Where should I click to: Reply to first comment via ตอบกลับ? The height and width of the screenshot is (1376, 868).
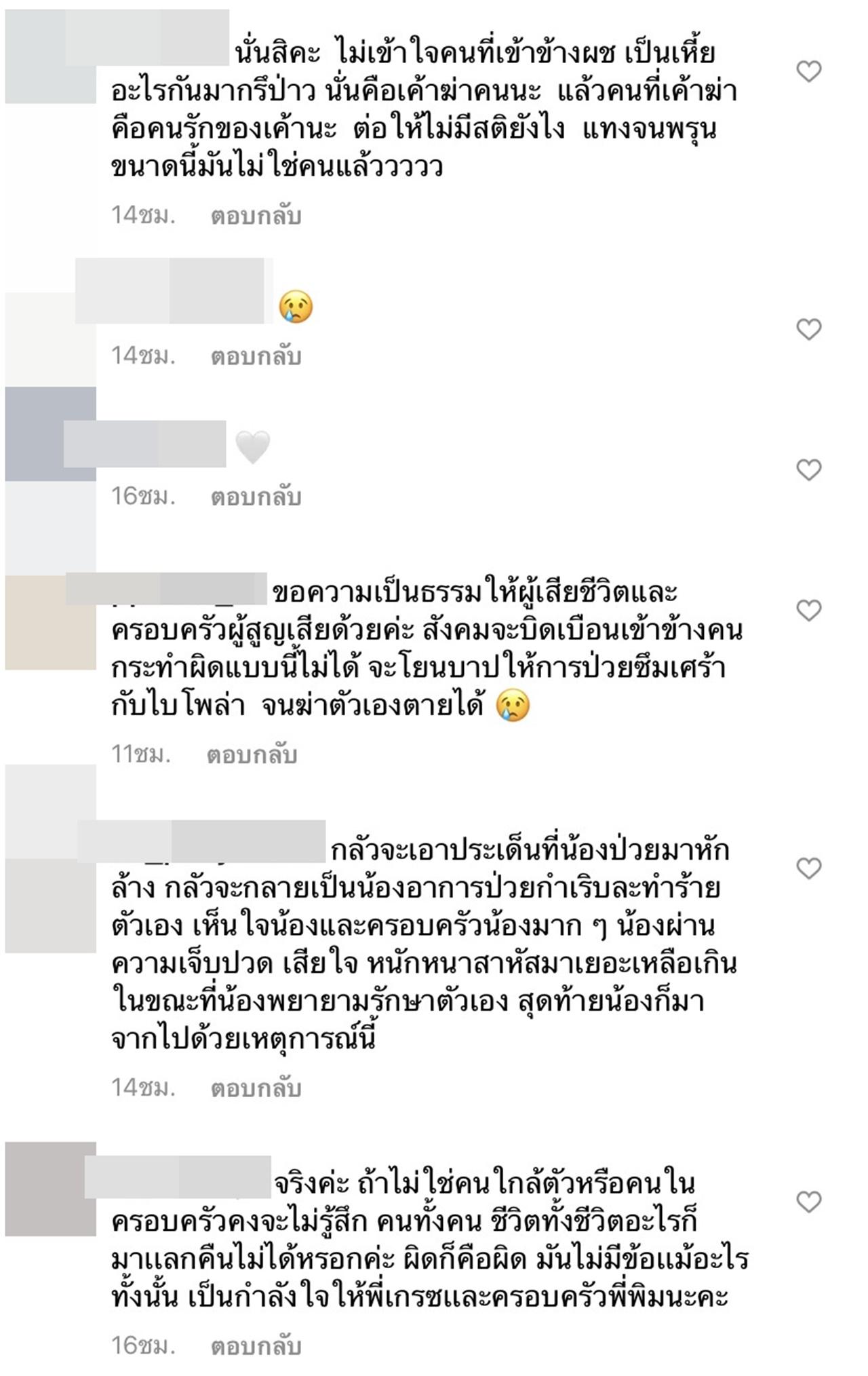point(256,216)
